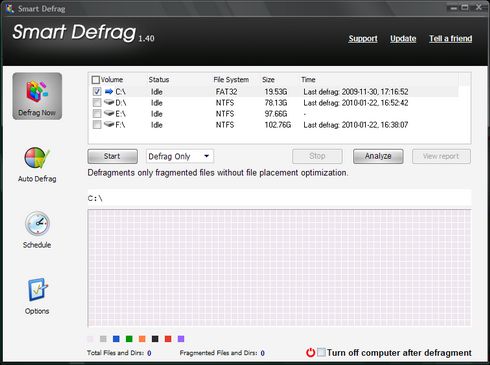Click the blue legend color square
Viewport: 490px width, 365px height.
point(116,339)
